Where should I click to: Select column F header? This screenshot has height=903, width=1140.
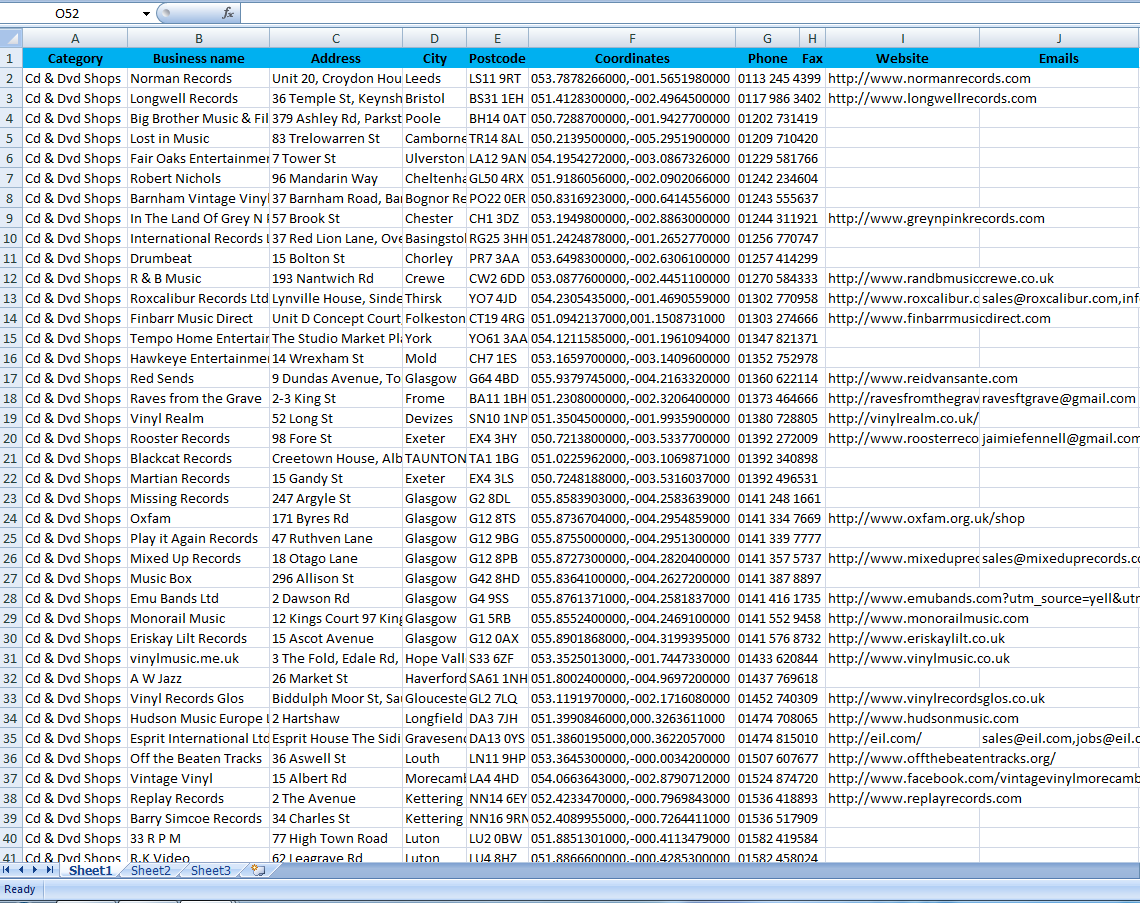click(x=632, y=38)
